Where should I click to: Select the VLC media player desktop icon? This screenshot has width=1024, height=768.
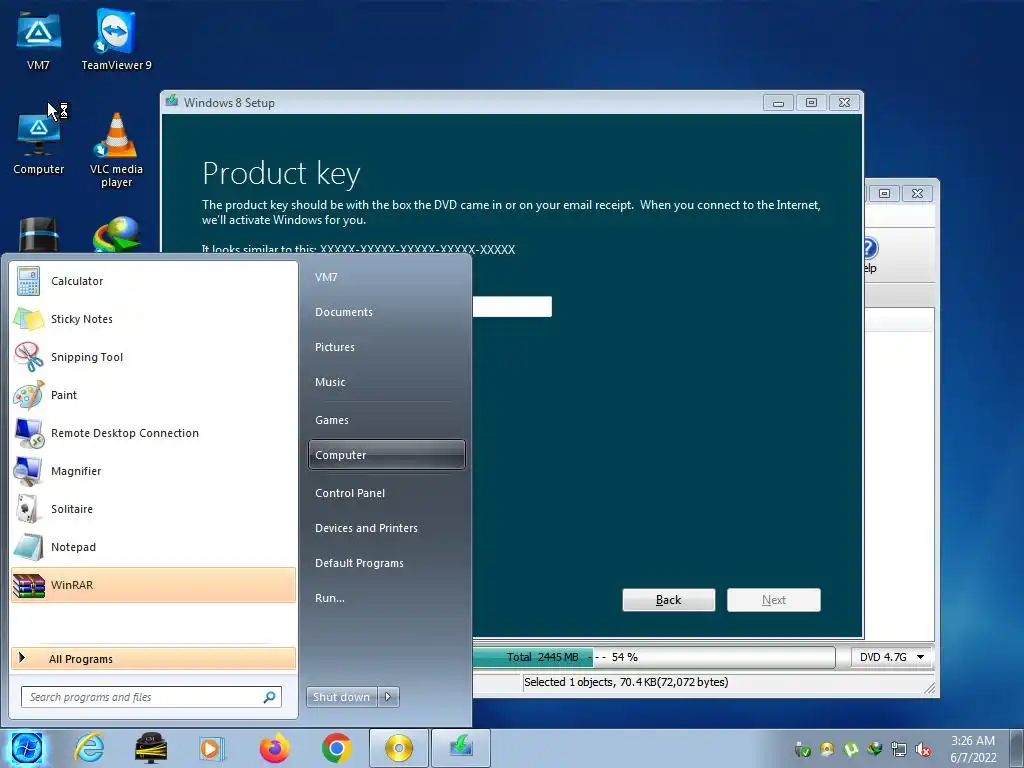(116, 150)
